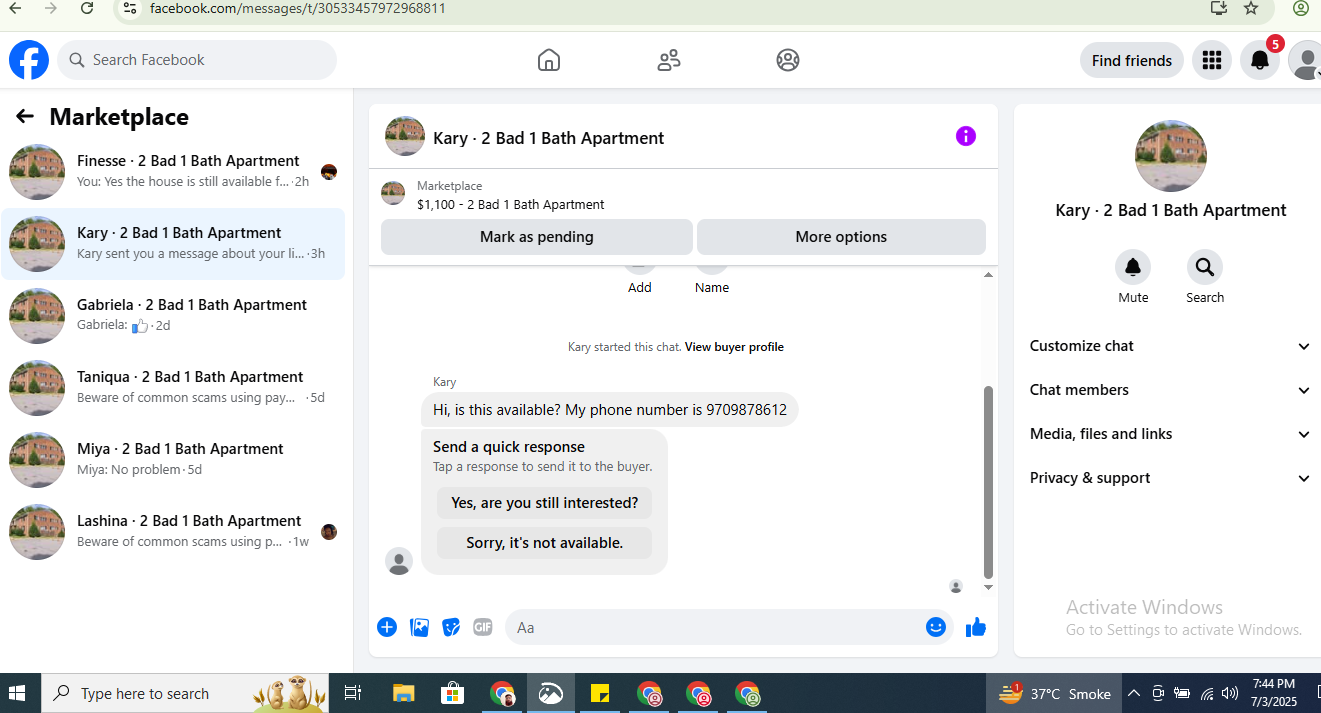Send 'Yes, are you still interested?' response

[544, 503]
